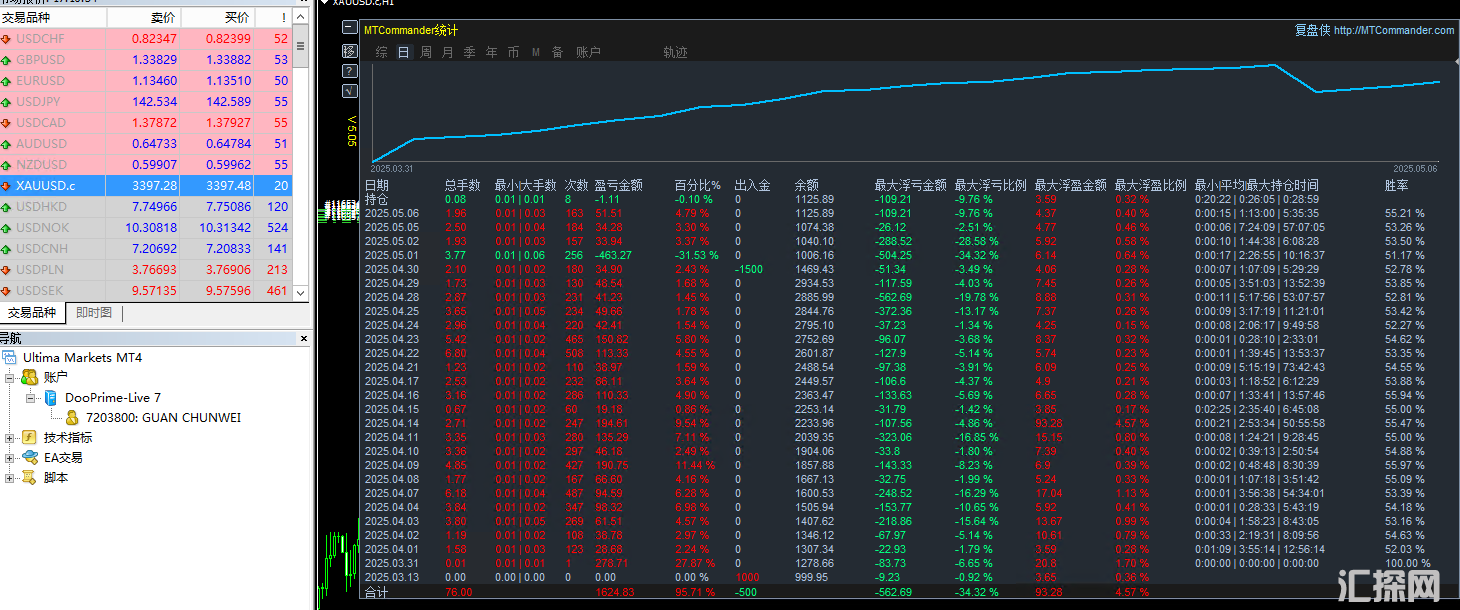Open the 季 quarterly tab
This screenshot has width=1460, height=610.
[x=470, y=52]
